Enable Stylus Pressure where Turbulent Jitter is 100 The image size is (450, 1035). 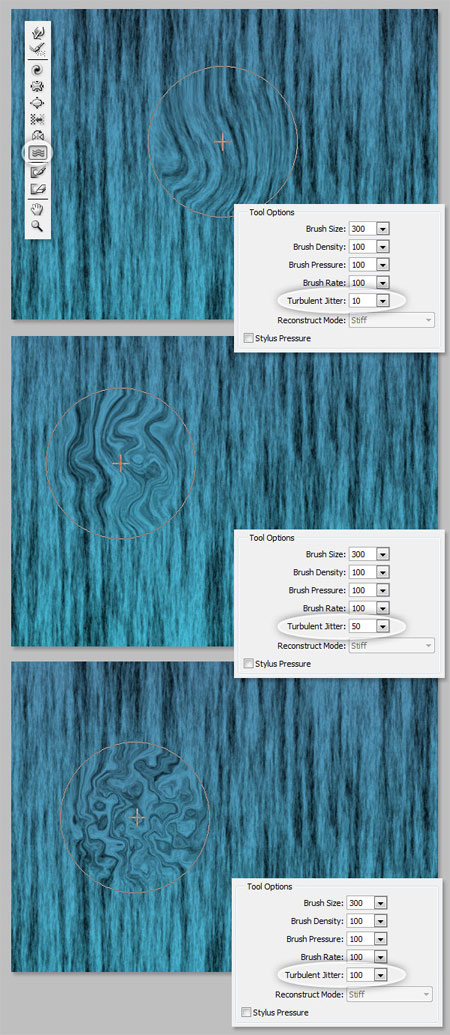point(246,1012)
